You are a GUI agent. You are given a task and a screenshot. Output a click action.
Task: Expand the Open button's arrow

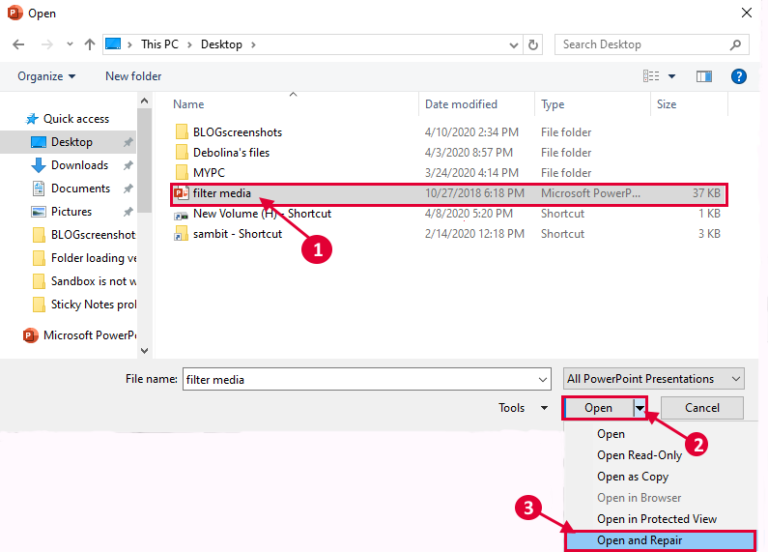640,408
